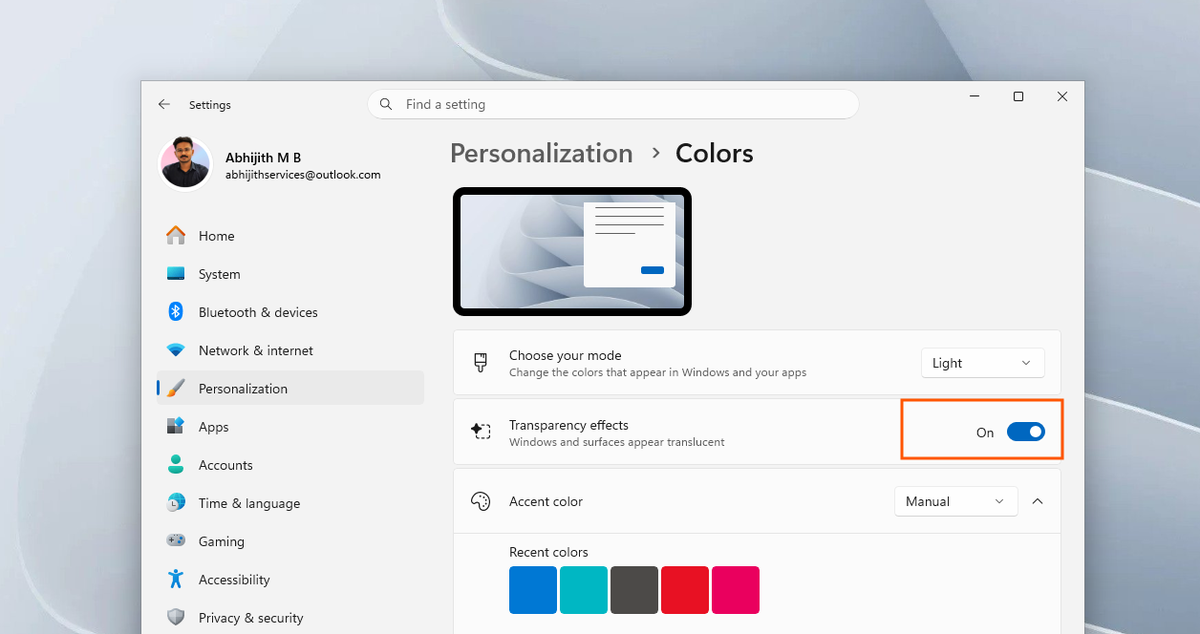Screen dimensions: 1200x634
Task: Click the Personalization breadcrumb link
Action: click(x=541, y=153)
